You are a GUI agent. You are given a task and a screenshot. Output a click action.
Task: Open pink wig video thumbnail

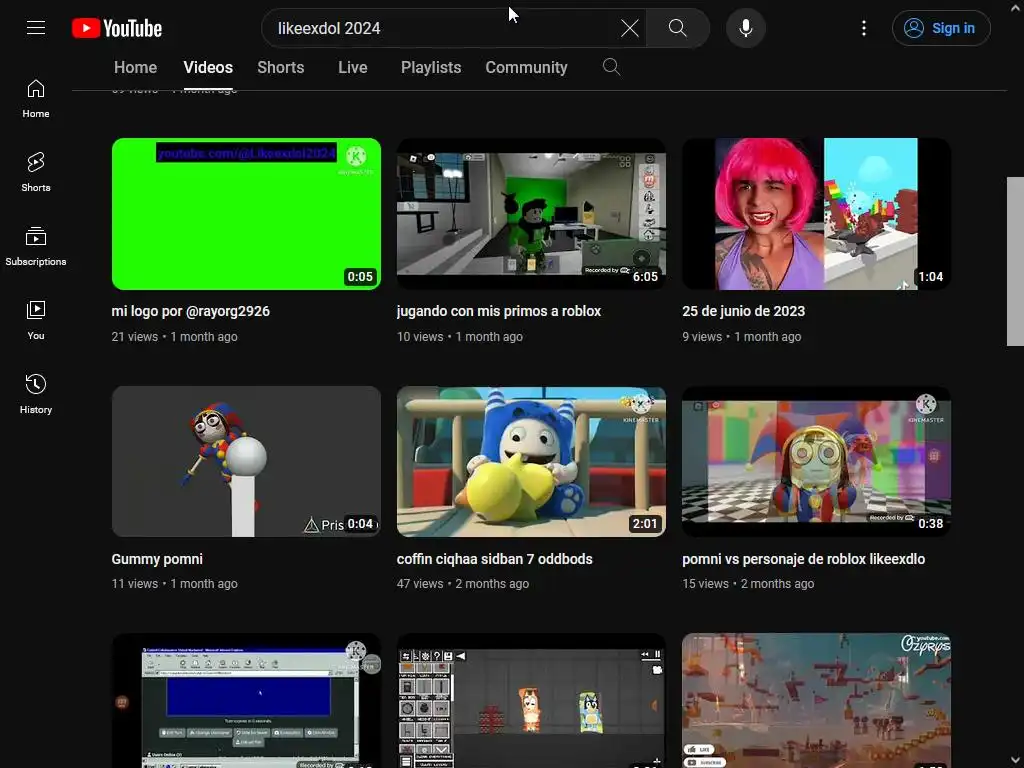816,214
